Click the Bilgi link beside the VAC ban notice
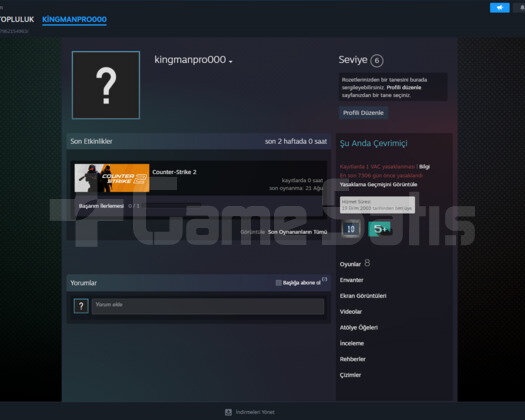 click(x=424, y=166)
